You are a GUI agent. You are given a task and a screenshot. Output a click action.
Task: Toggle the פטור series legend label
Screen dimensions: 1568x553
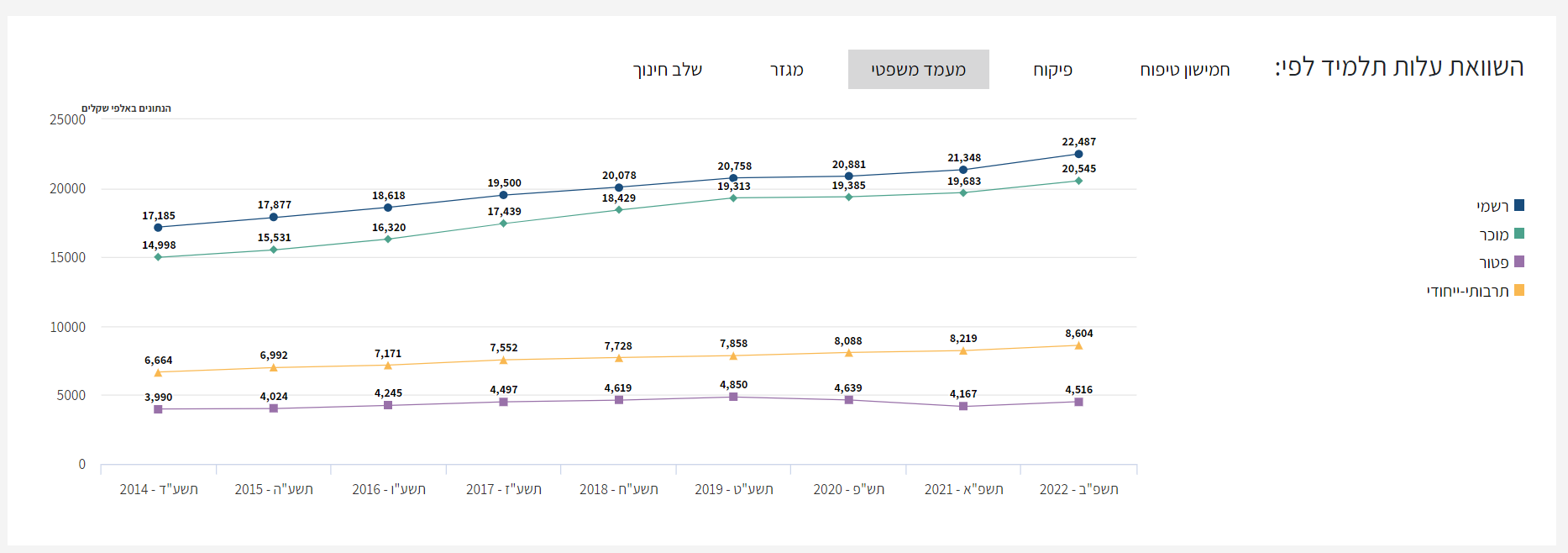pyautogui.click(x=1493, y=263)
